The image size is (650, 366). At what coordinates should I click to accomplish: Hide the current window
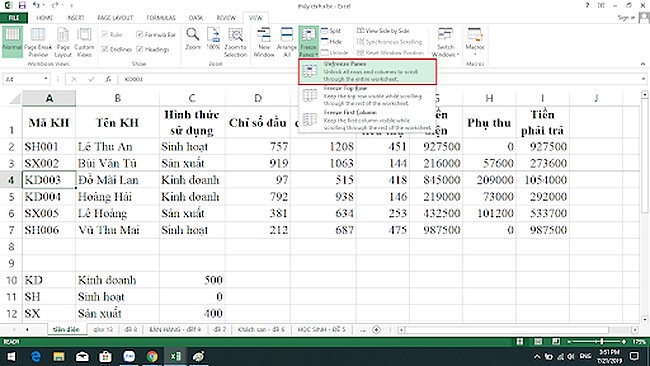[331, 41]
